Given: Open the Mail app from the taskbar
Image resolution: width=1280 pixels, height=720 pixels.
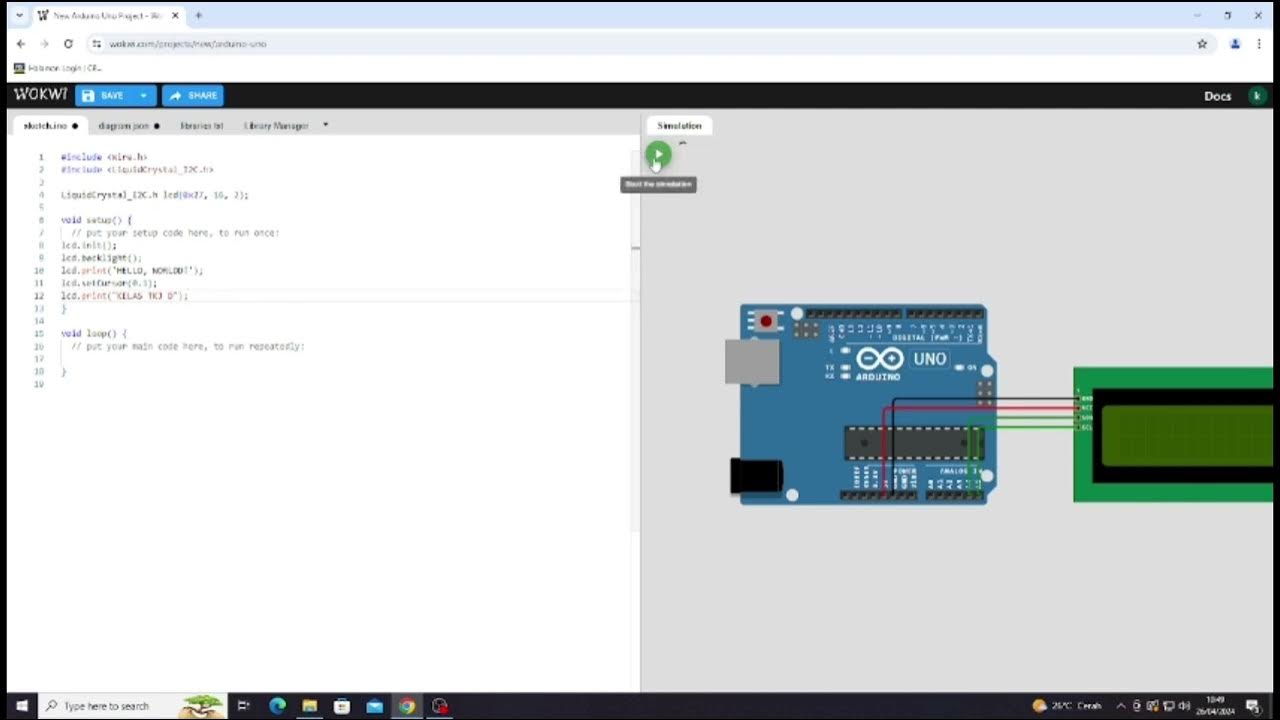Looking at the screenshot, I should tap(374, 706).
